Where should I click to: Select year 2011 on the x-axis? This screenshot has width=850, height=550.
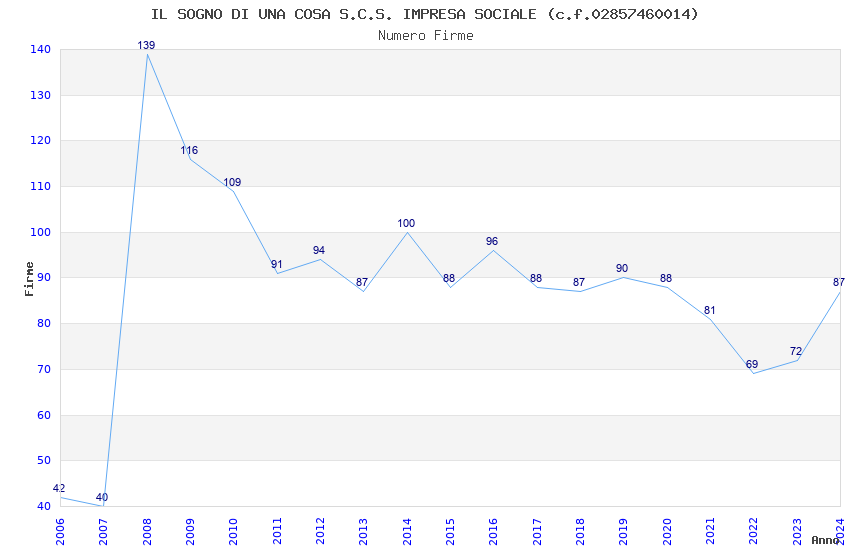tap(277, 531)
